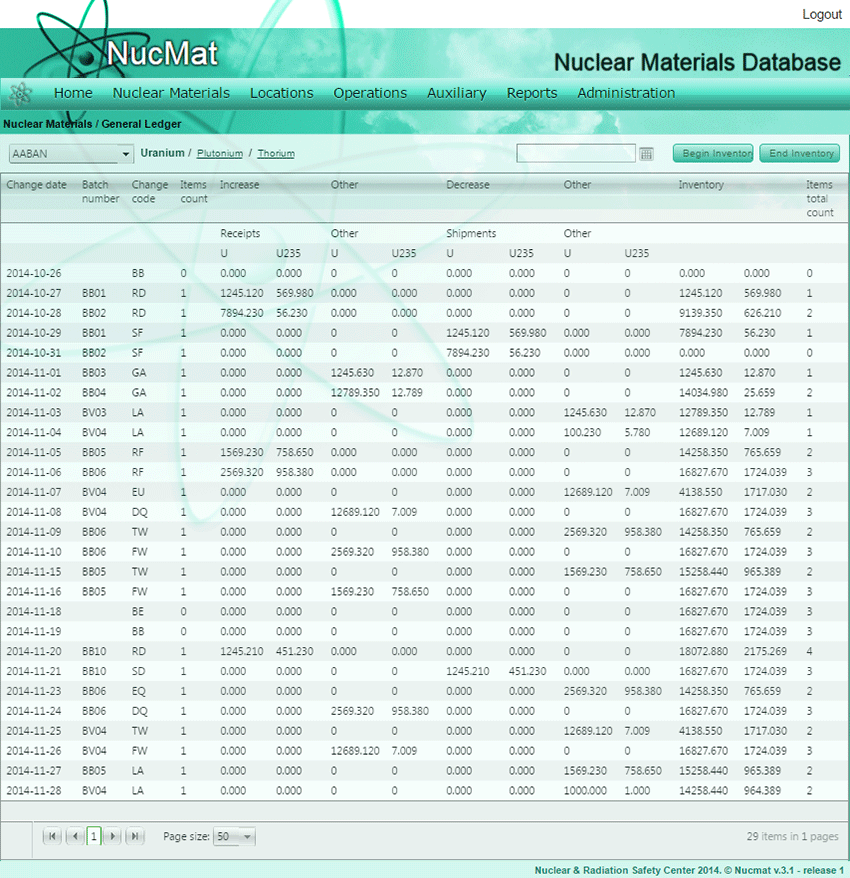The image size is (850, 878).
Task: Go to previous page arrow
Action: coord(74,836)
